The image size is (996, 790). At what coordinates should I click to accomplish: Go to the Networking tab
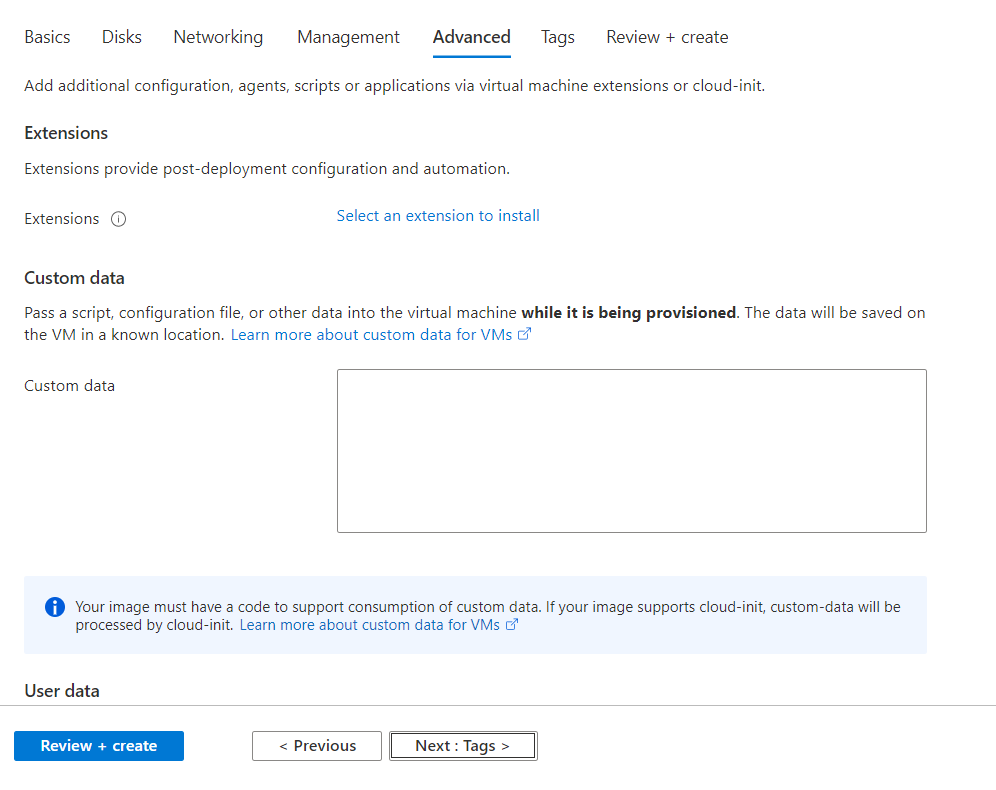pyautogui.click(x=218, y=37)
